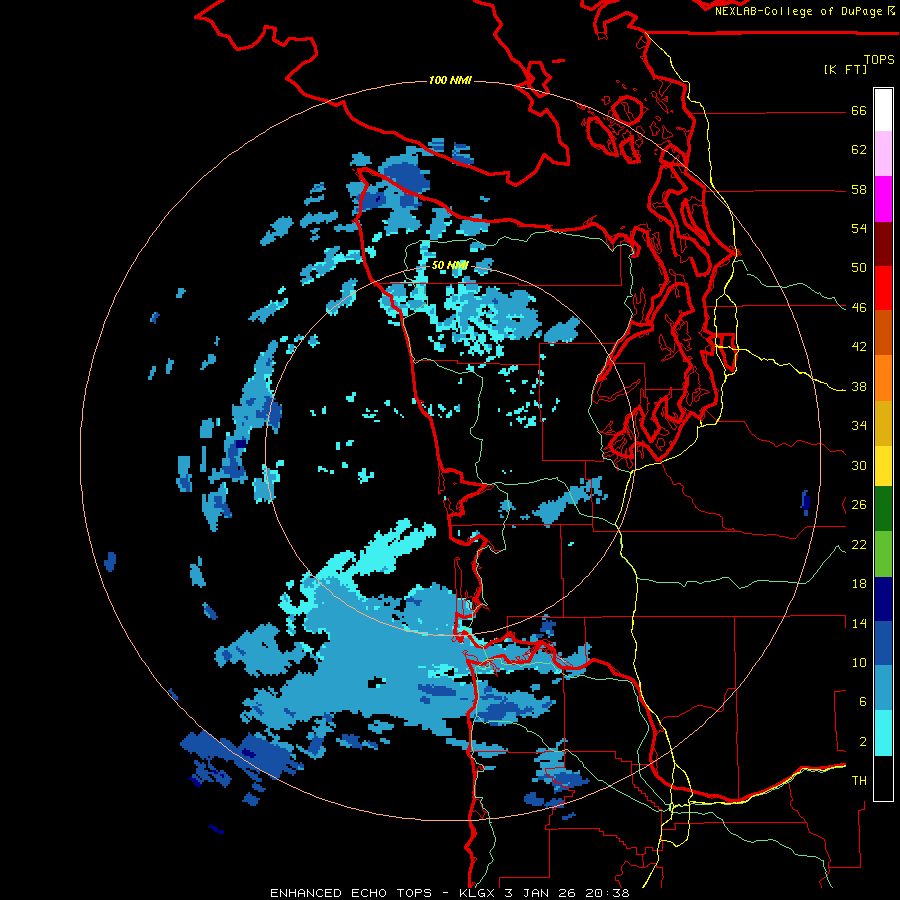
Task: Click the '22' legend value
Action: [x=859, y=544]
